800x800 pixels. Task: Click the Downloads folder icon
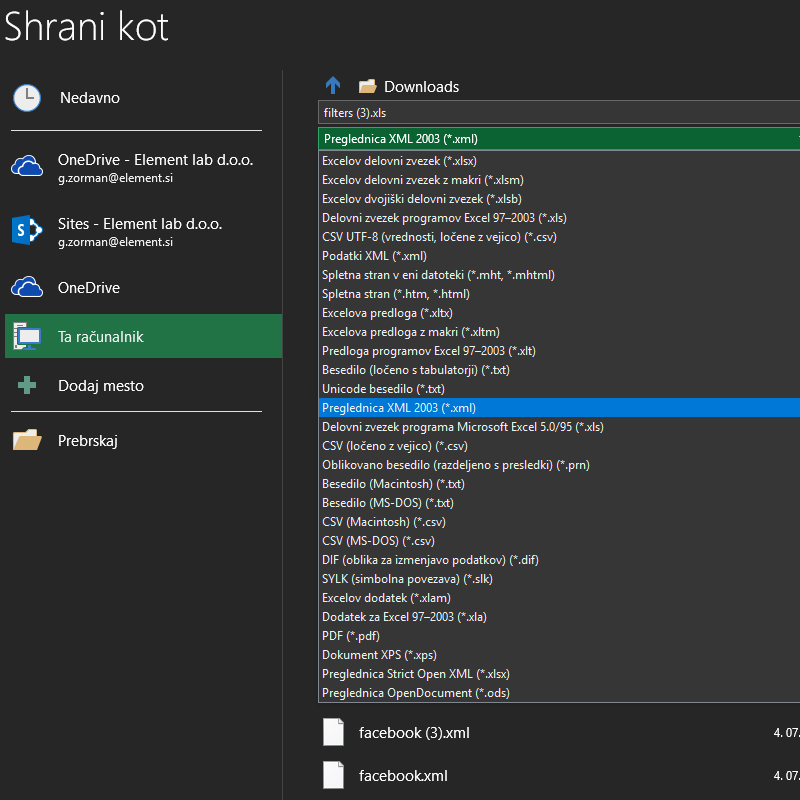pyautogui.click(x=367, y=86)
